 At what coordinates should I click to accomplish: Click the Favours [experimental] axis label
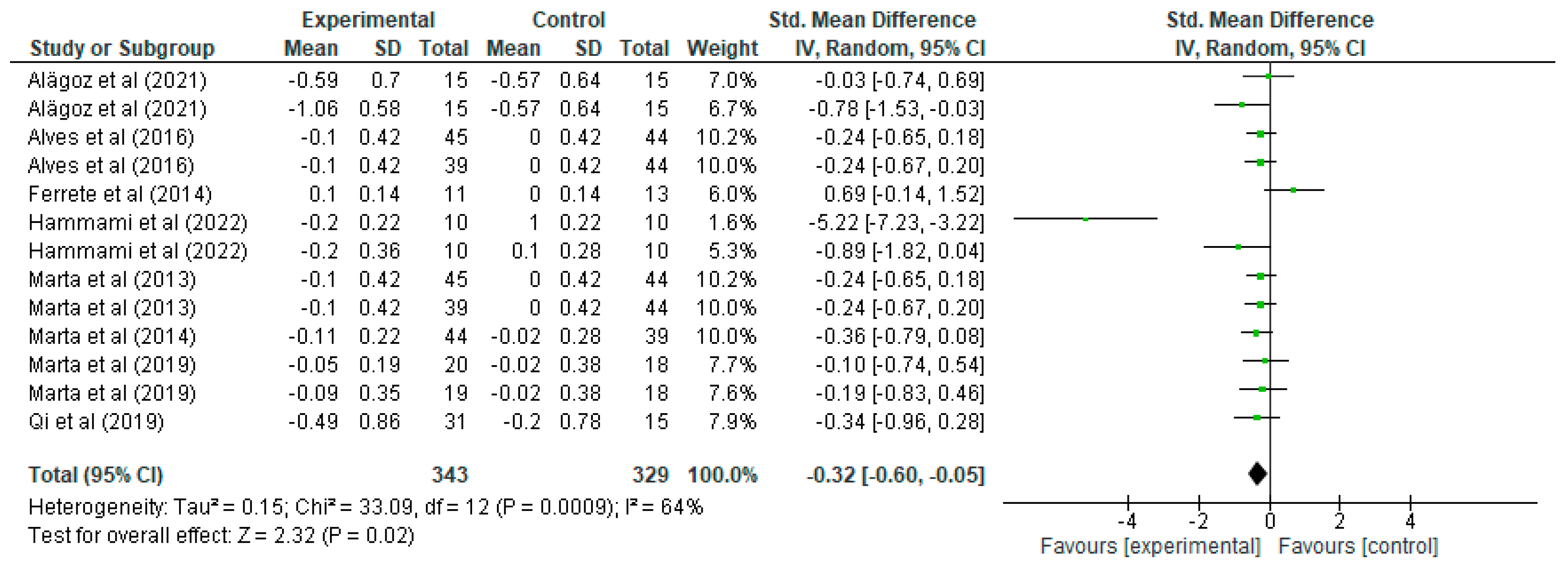click(x=1150, y=546)
